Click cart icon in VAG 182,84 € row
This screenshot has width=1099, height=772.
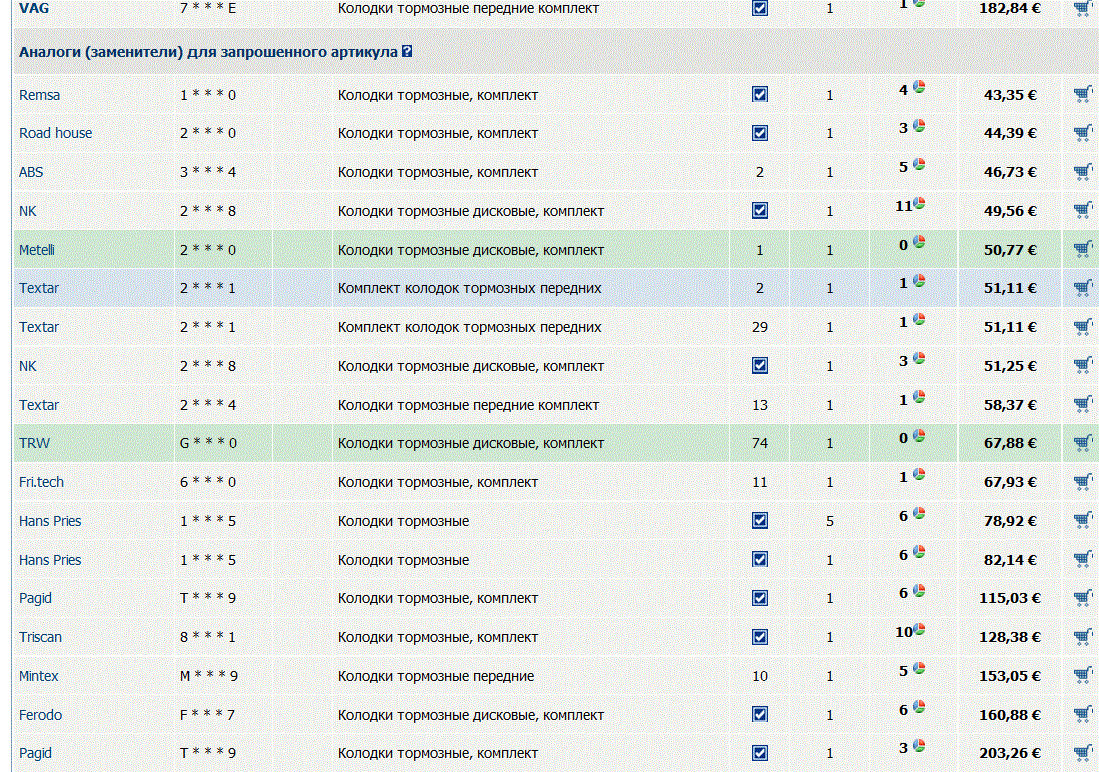(1082, 9)
